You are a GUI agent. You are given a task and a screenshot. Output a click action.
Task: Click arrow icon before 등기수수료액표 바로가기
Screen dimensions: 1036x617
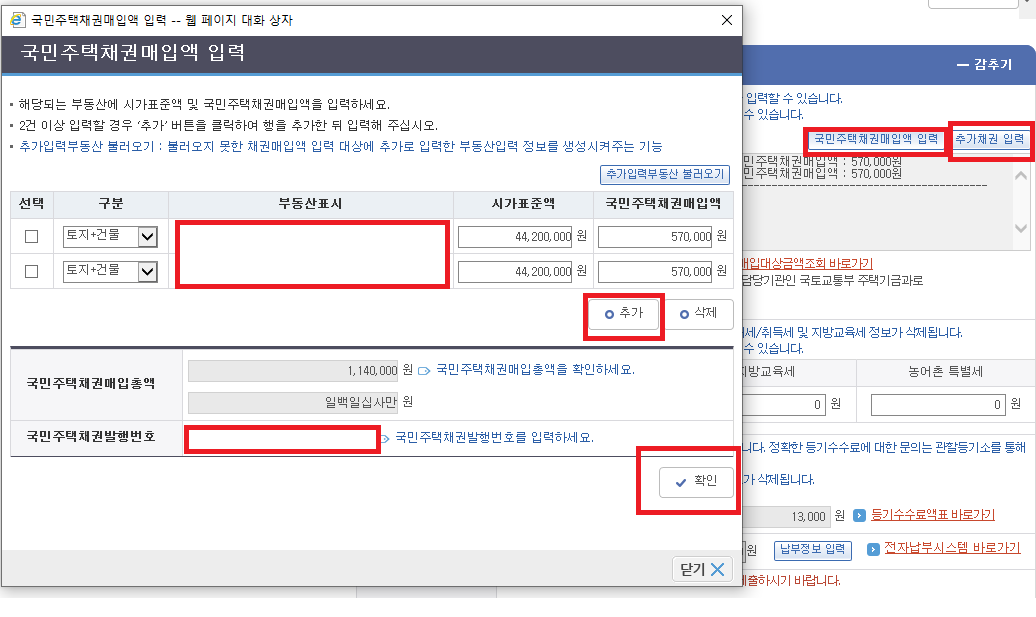click(858, 514)
